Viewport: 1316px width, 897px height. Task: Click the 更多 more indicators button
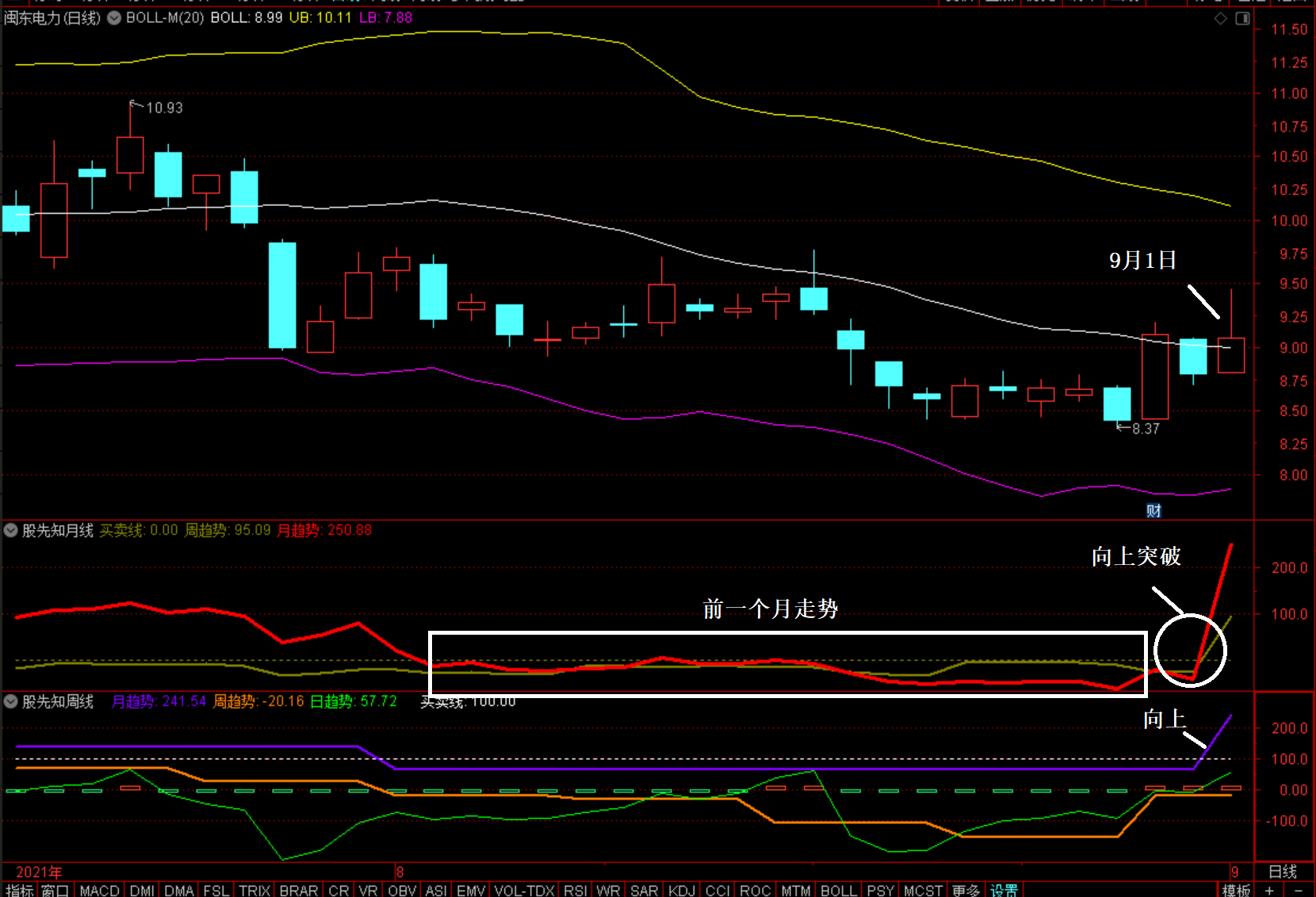coord(966,891)
